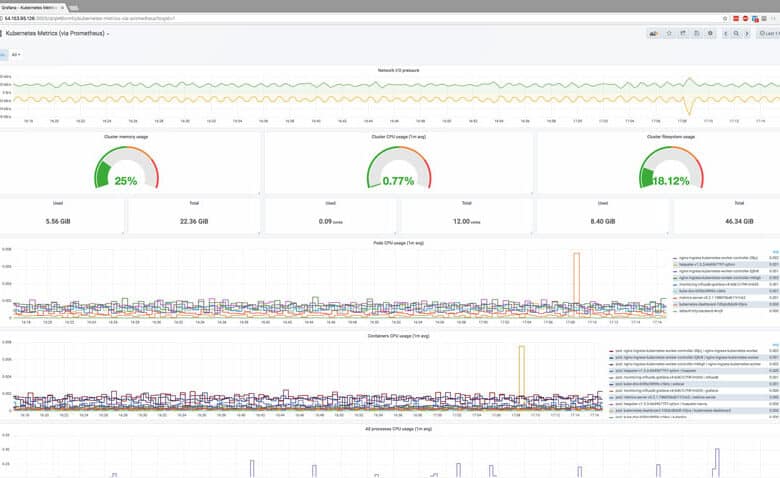Shift time range forward arrow
Image resolution: width=780 pixels, height=478 pixels.
click(747, 33)
